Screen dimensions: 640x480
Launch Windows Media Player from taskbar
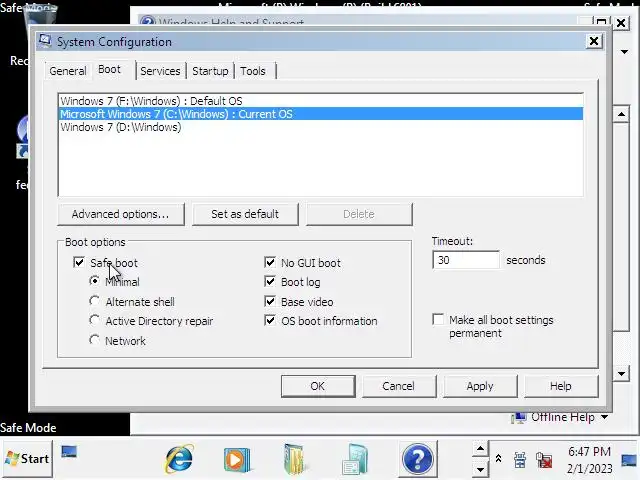pos(236,459)
